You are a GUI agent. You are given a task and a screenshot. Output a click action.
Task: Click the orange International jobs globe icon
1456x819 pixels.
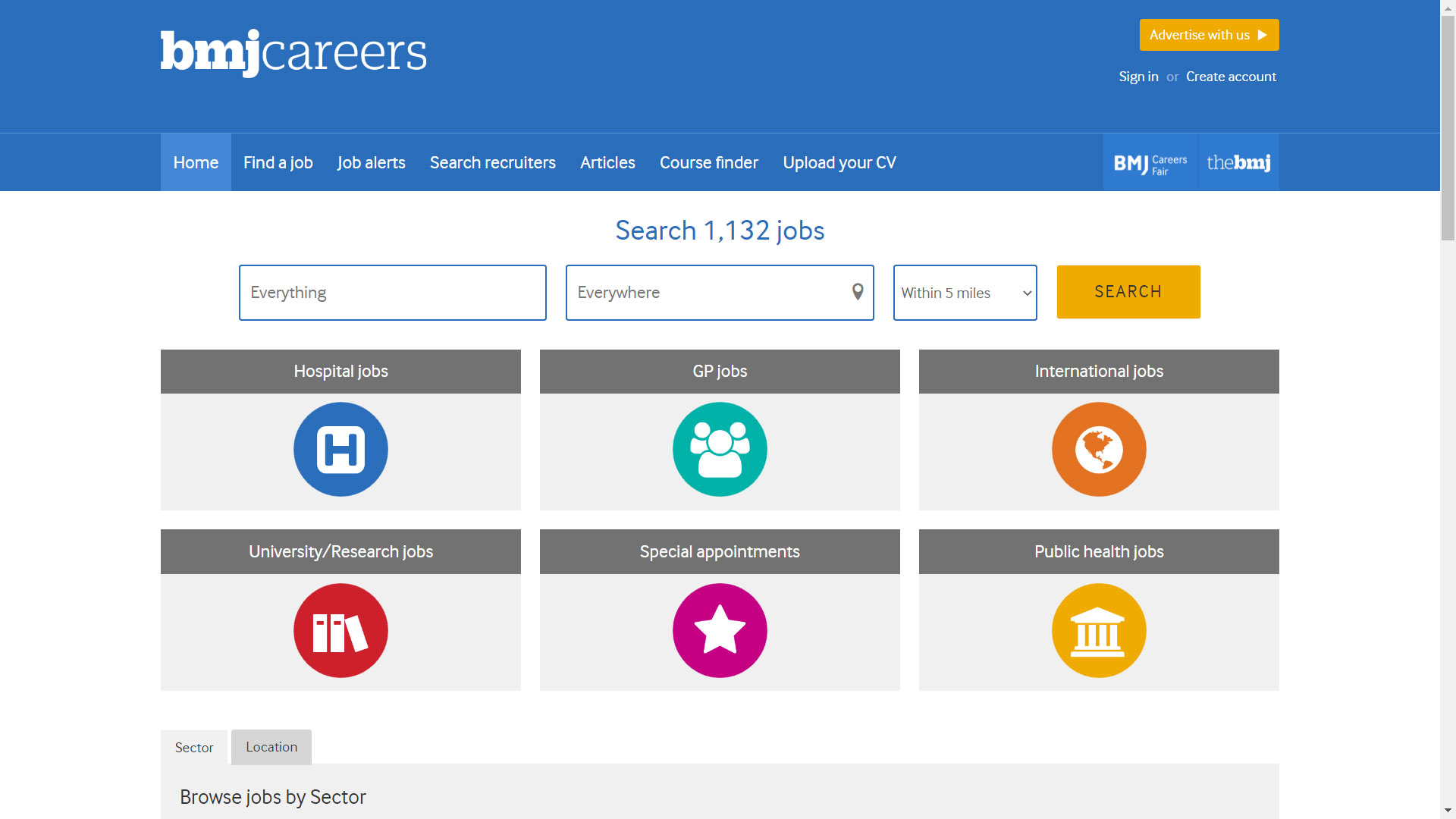click(1099, 450)
